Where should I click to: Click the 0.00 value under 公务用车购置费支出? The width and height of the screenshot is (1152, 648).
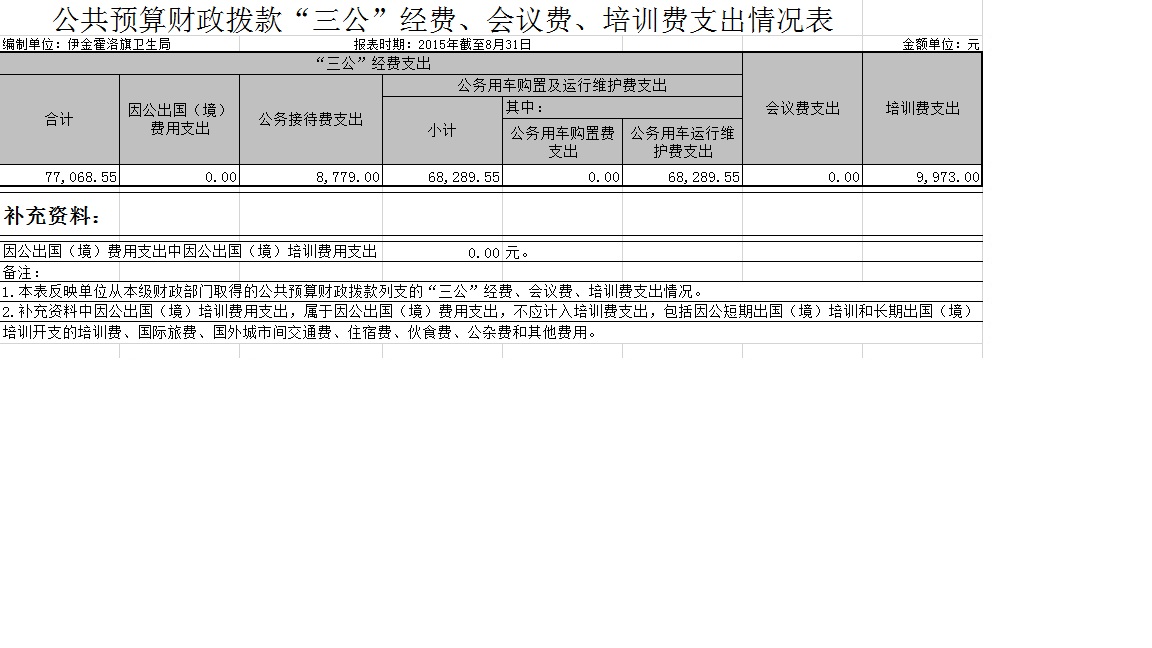click(x=604, y=177)
